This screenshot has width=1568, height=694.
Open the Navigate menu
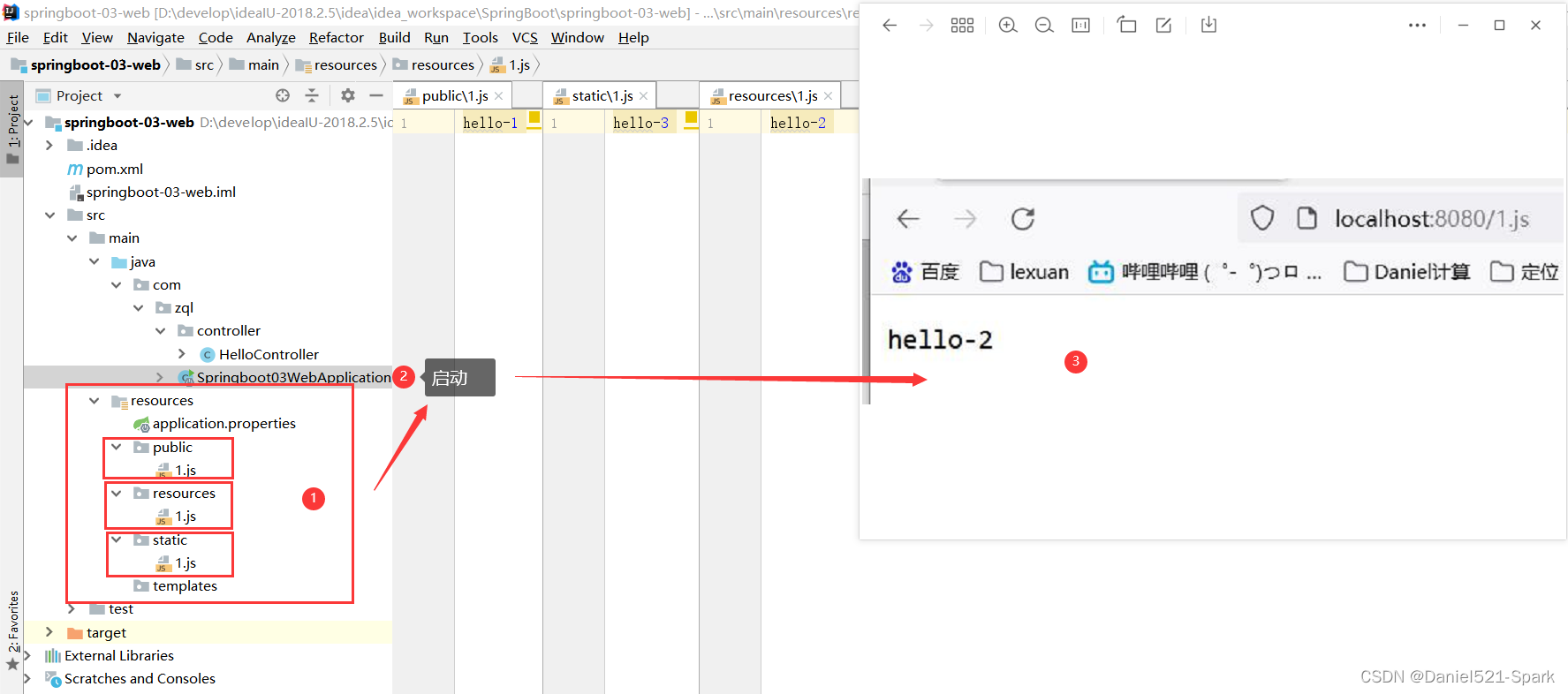155,37
